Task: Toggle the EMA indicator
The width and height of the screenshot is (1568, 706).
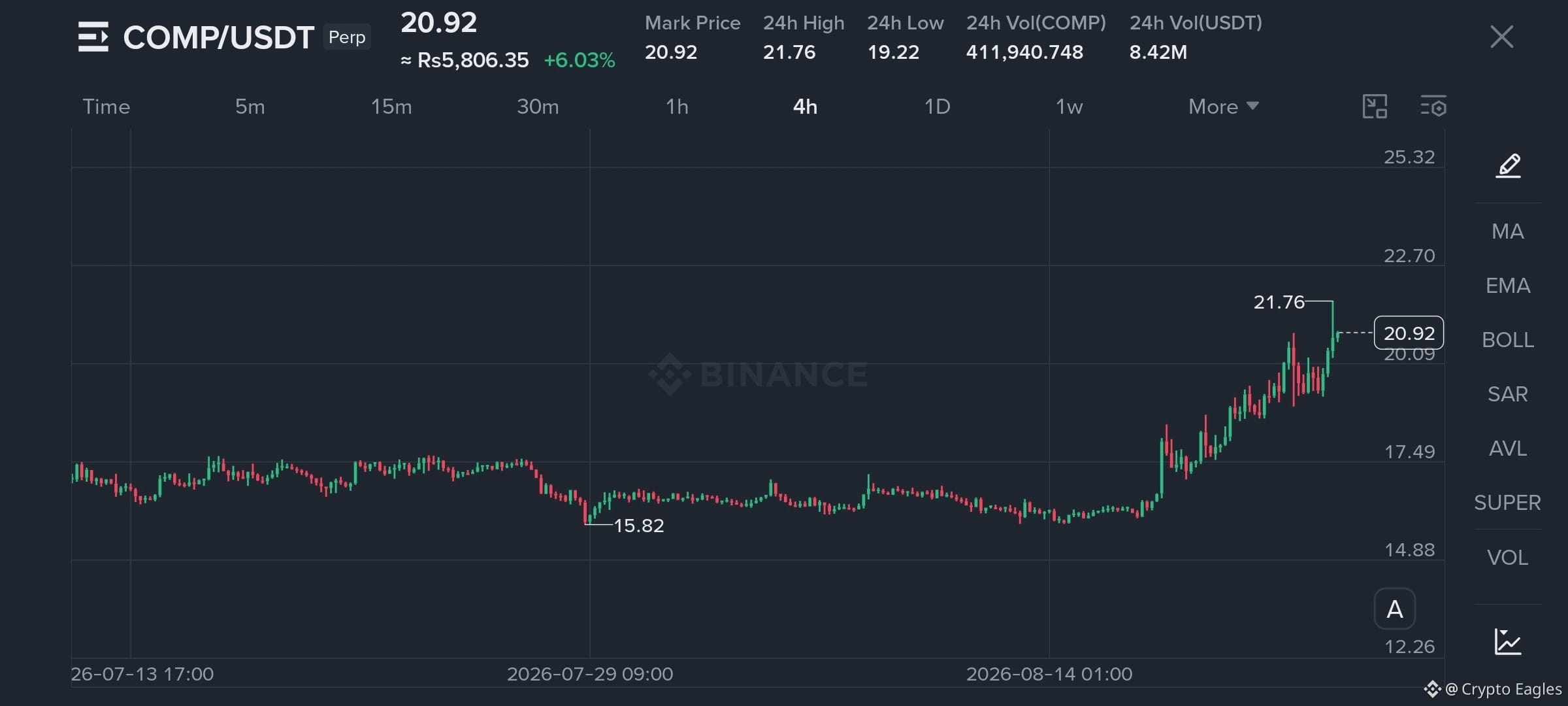Action: (1508, 286)
